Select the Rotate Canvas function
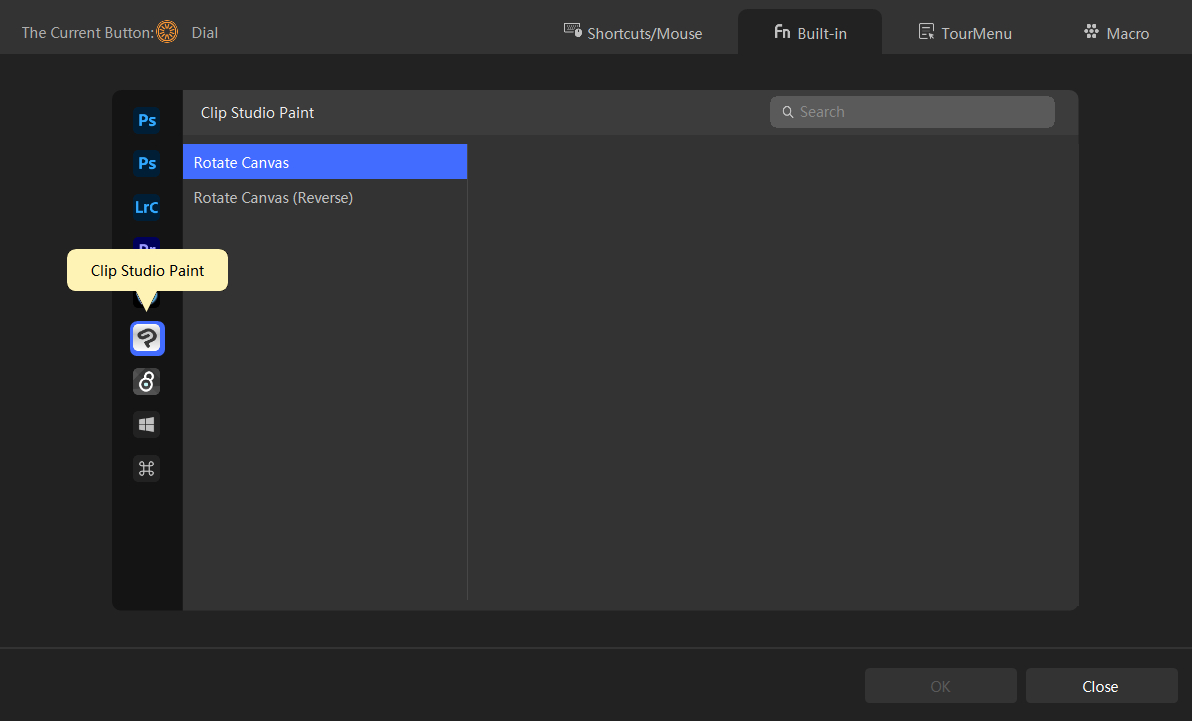This screenshot has width=1192, height=721. pyautogui.click(x=324, y=162)
